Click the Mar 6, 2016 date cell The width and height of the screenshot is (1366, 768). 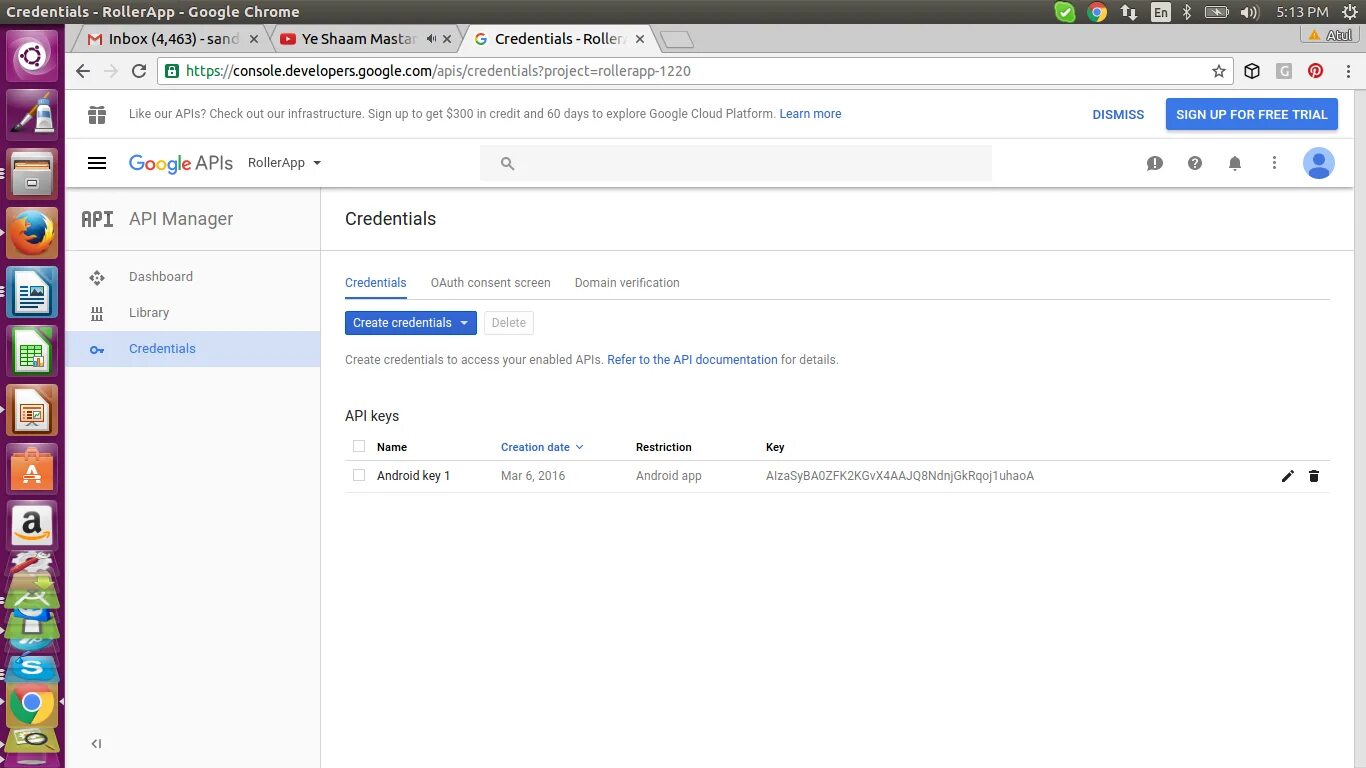tap(533, 476)
